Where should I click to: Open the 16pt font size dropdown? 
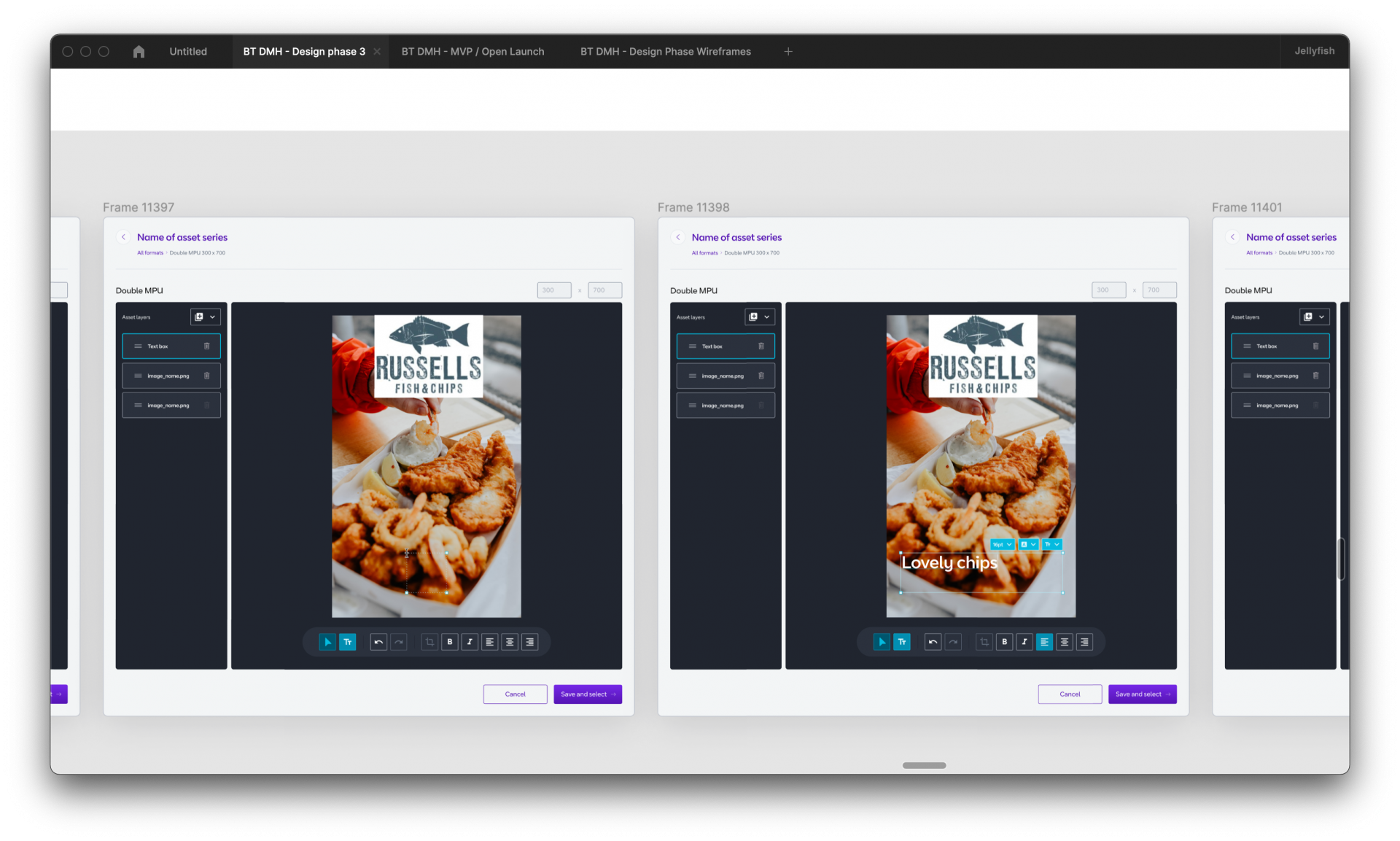pos(1002,544)
